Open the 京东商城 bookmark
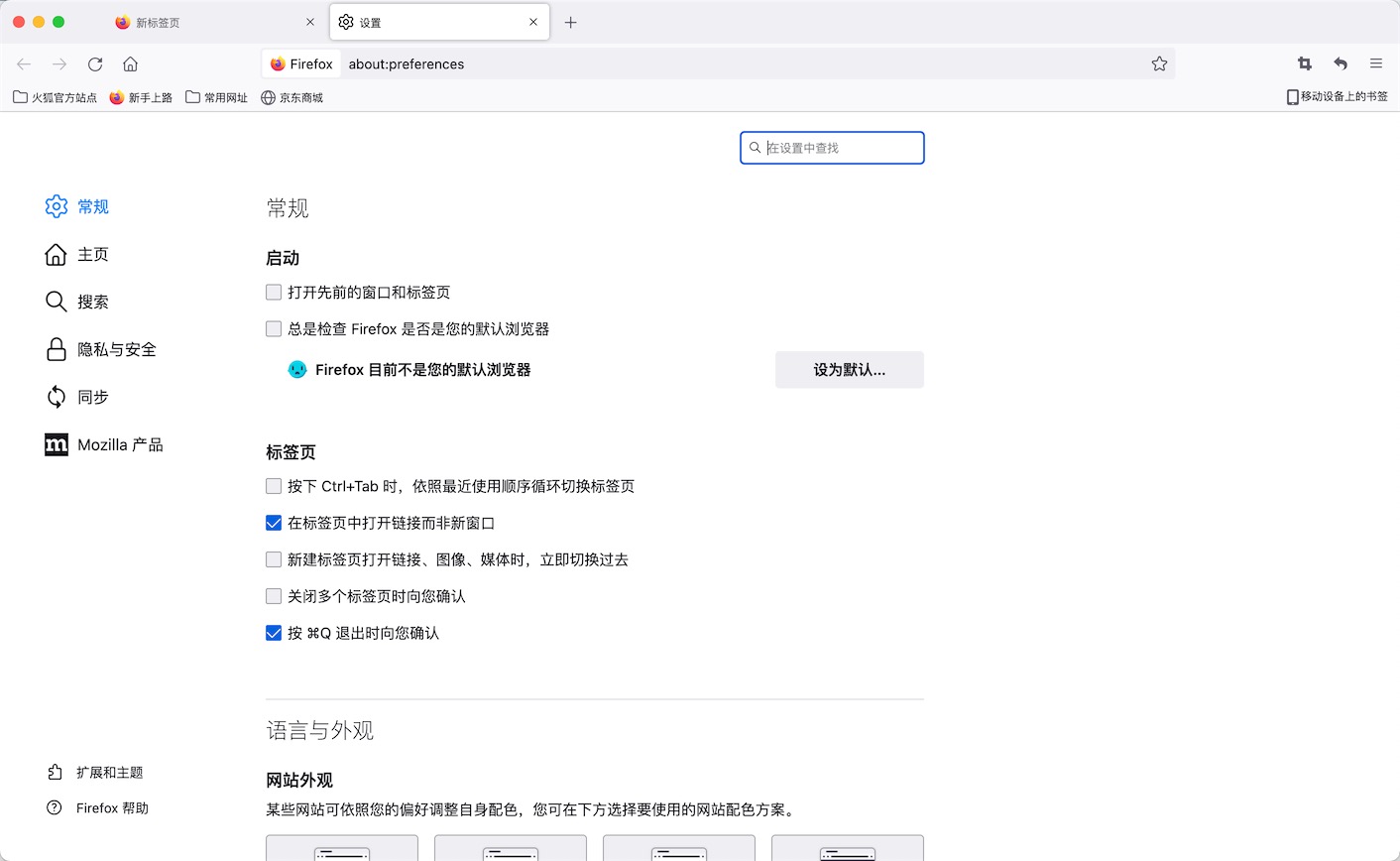Image resolution: width=1400 pixels, height=861 pixels. (x=292, y=97)
